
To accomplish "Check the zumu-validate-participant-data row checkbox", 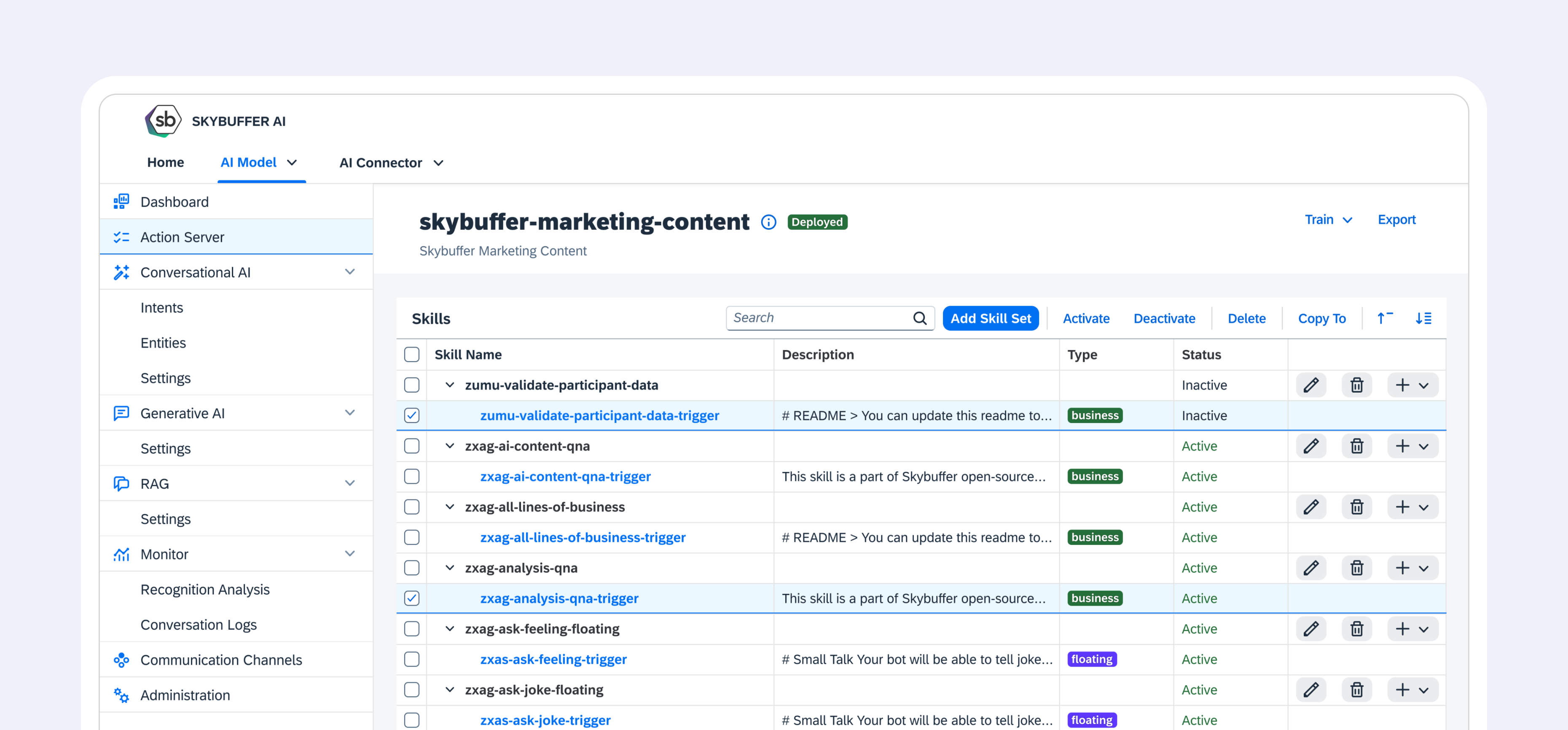I will click(411, 385).
